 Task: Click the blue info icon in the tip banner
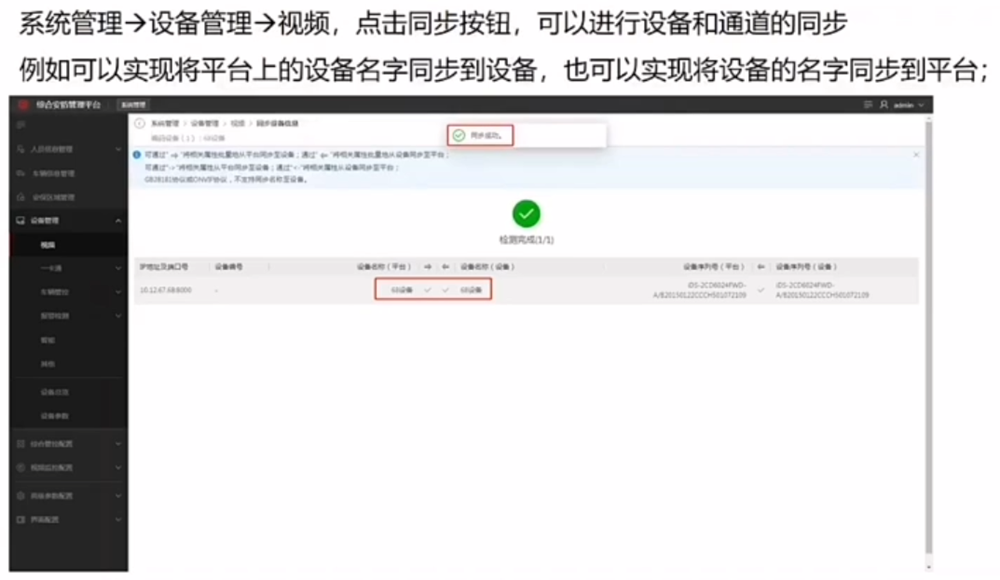(136, 154)
